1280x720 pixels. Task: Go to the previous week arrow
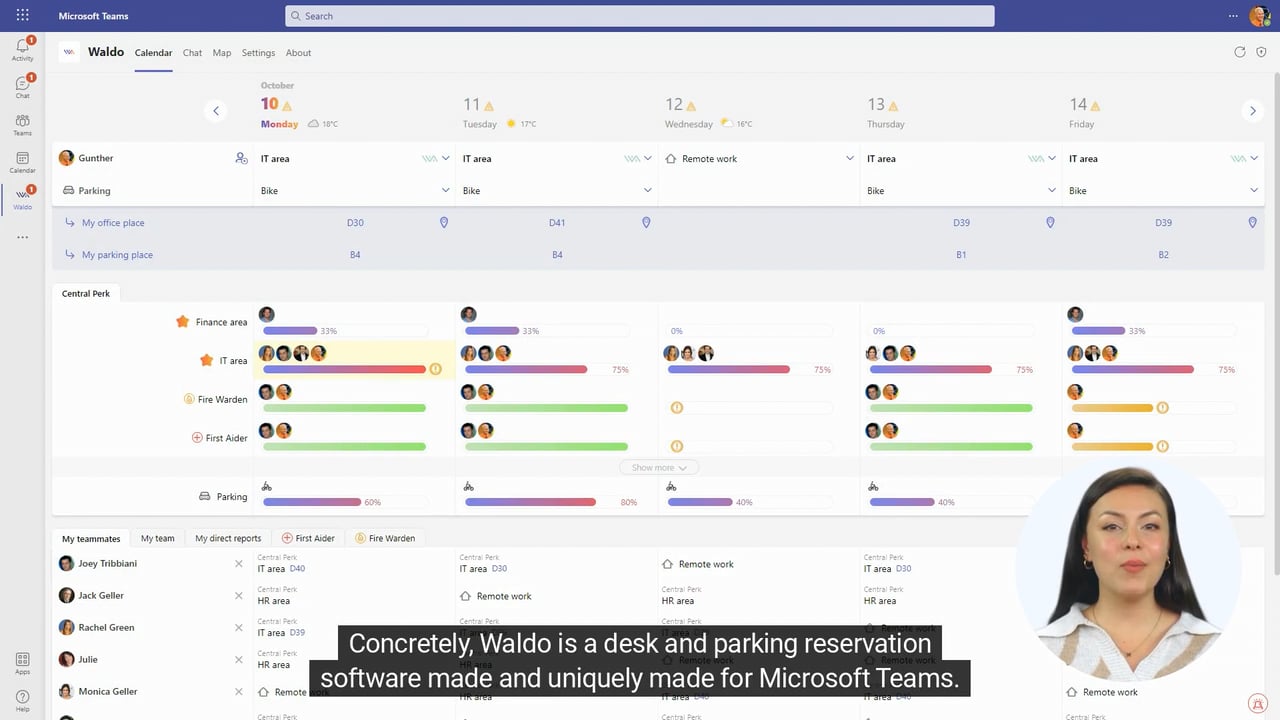coord(216,111)
